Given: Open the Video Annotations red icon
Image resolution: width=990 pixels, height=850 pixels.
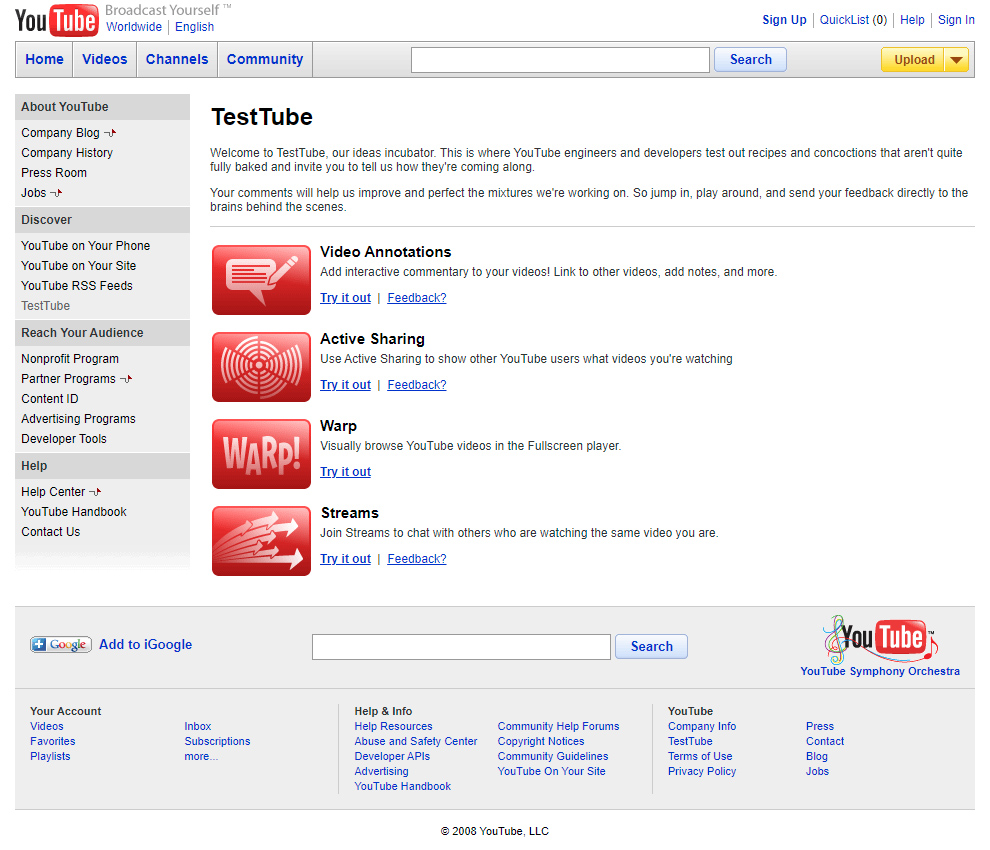Looking at the screenshot, I should 261,280.
